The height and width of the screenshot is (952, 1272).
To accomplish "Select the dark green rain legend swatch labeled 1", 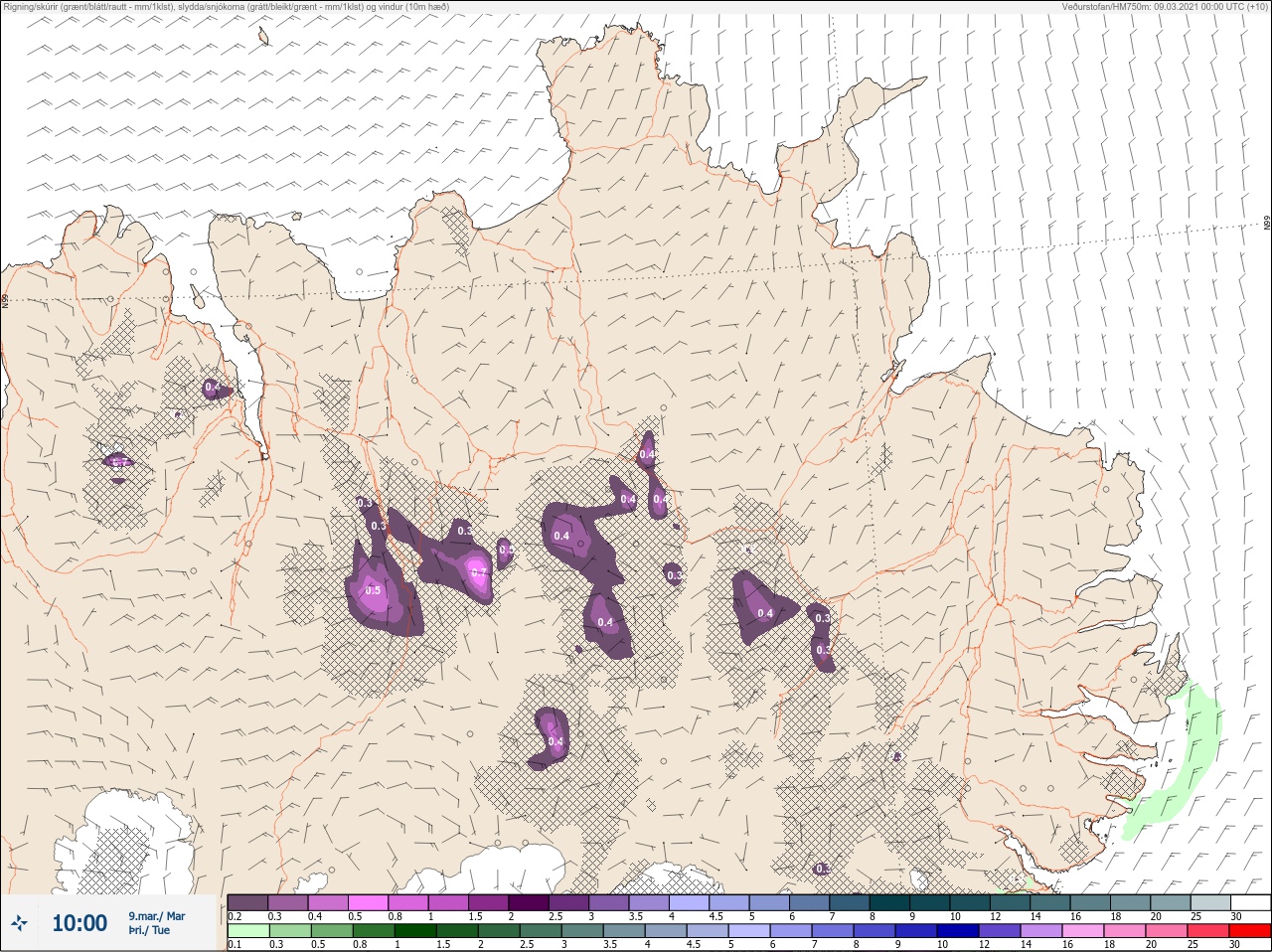I will coord(413,931).
